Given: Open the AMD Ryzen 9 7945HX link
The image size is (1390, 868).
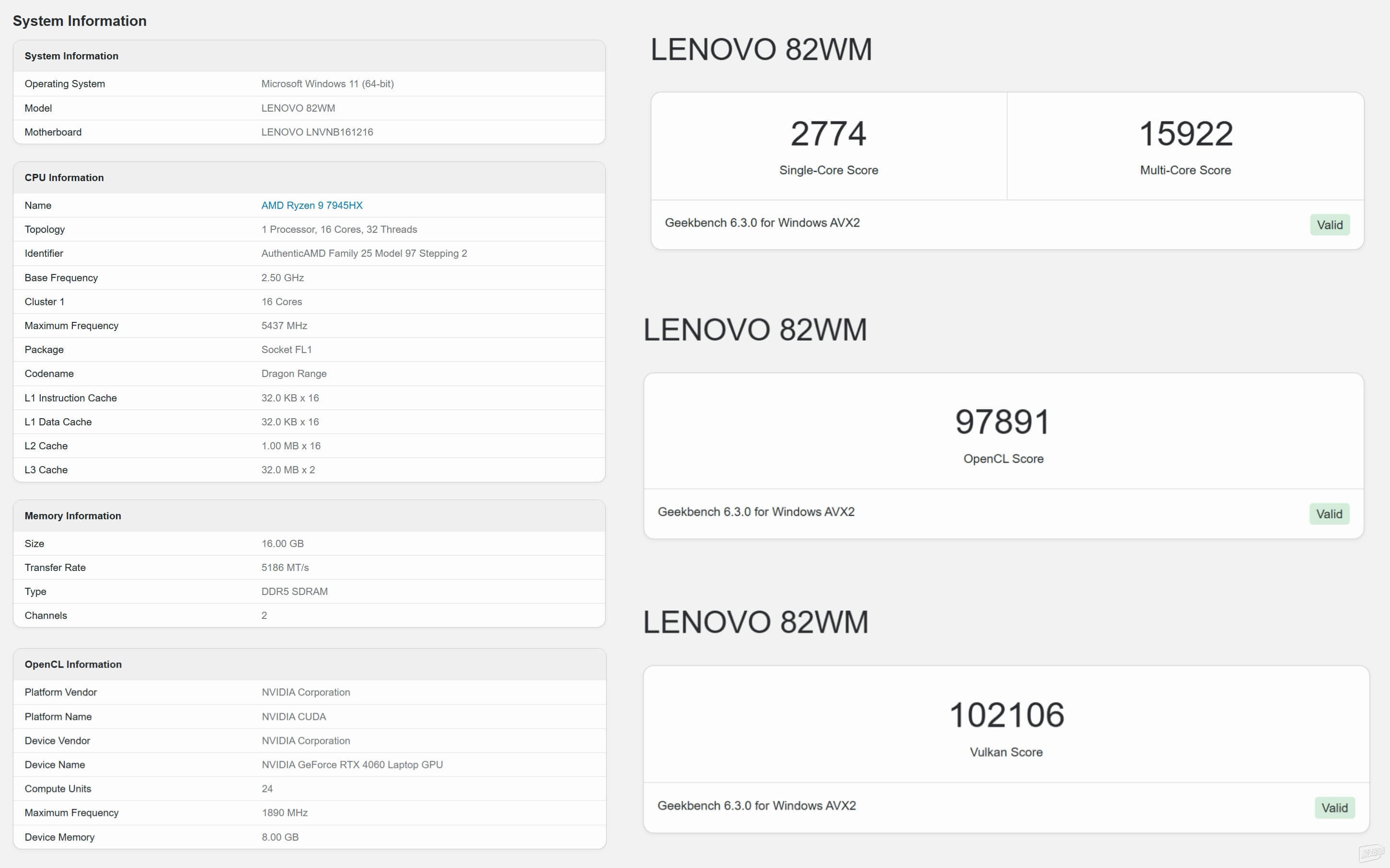Looking at the screenshot, I should coord(312,205).
